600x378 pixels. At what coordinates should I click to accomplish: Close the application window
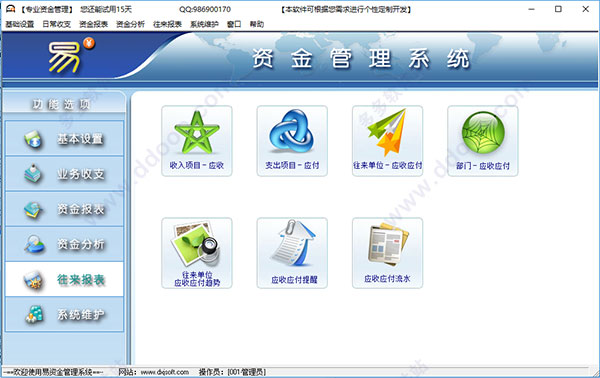(x=585, y=9)
